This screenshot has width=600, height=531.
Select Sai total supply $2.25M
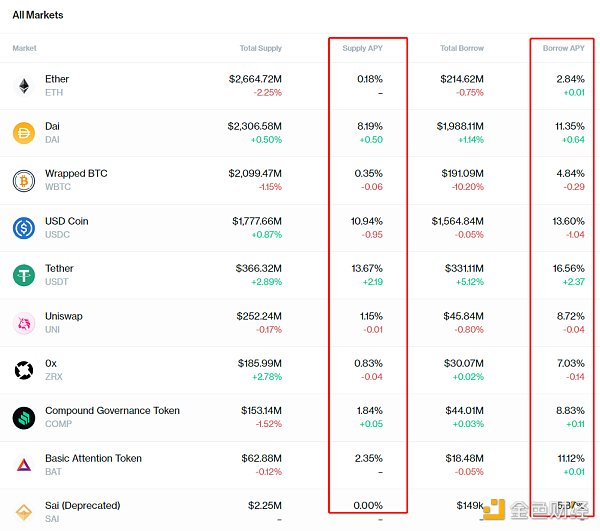(x=265, y=505)
